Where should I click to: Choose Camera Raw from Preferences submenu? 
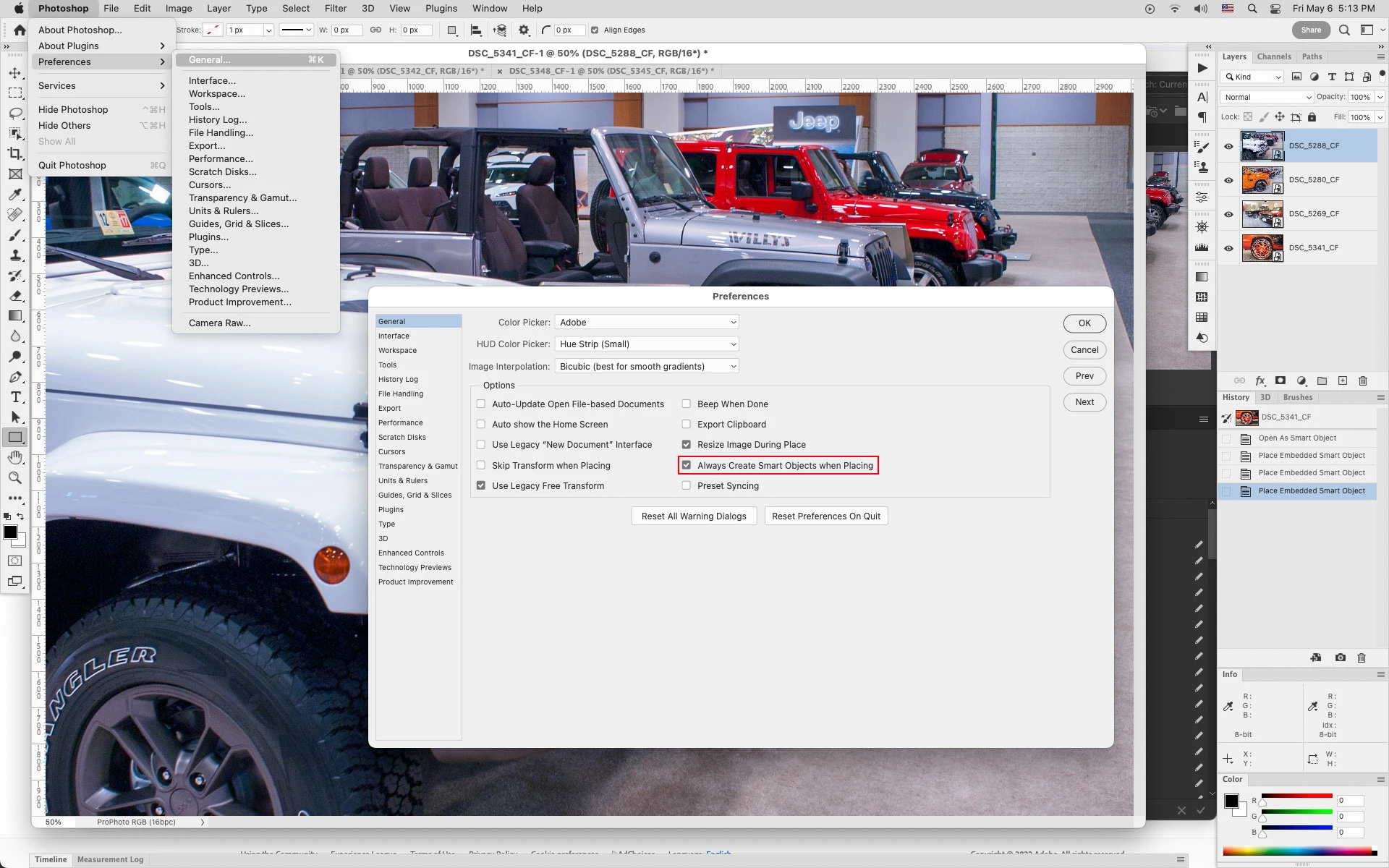219,323
